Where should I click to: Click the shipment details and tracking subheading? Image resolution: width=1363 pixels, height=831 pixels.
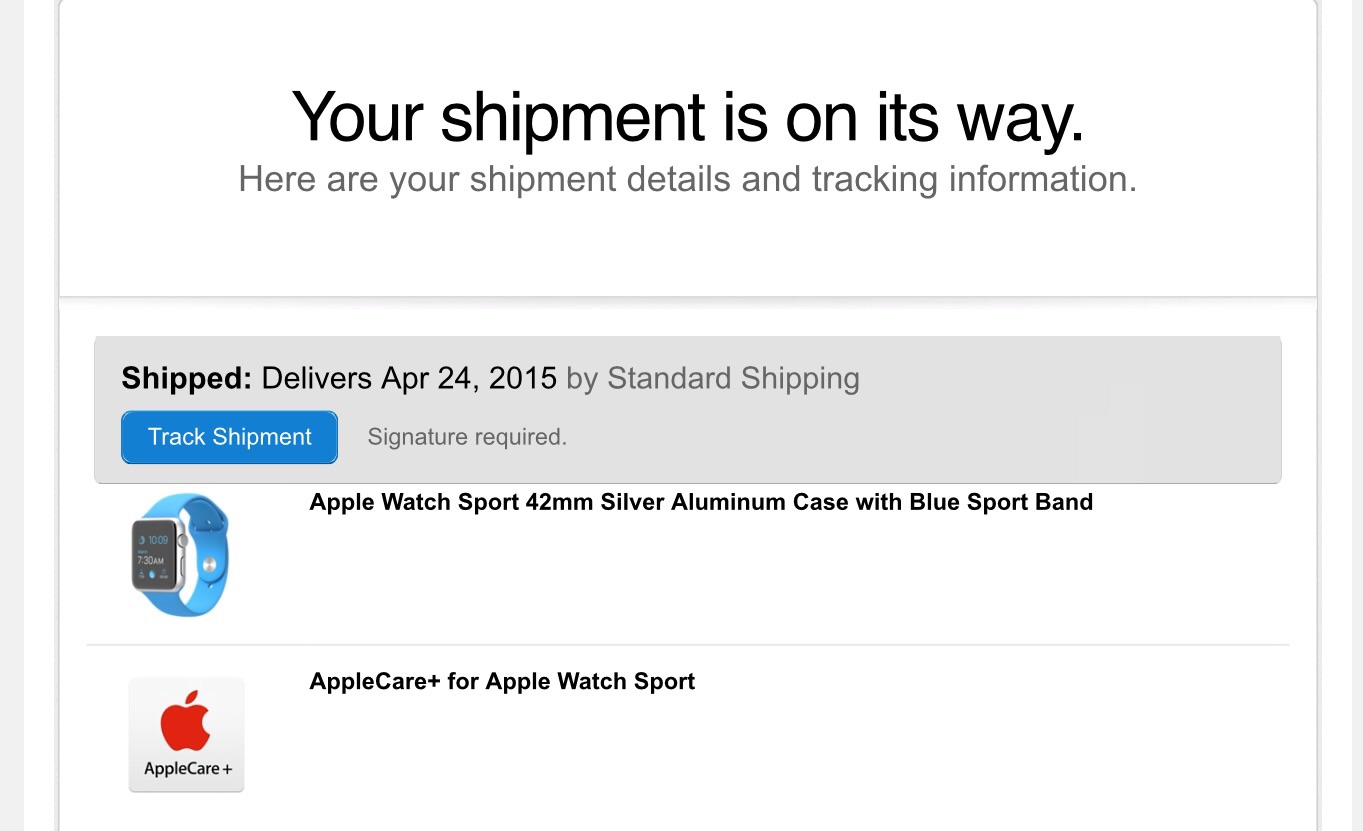[x=688, y=179]
